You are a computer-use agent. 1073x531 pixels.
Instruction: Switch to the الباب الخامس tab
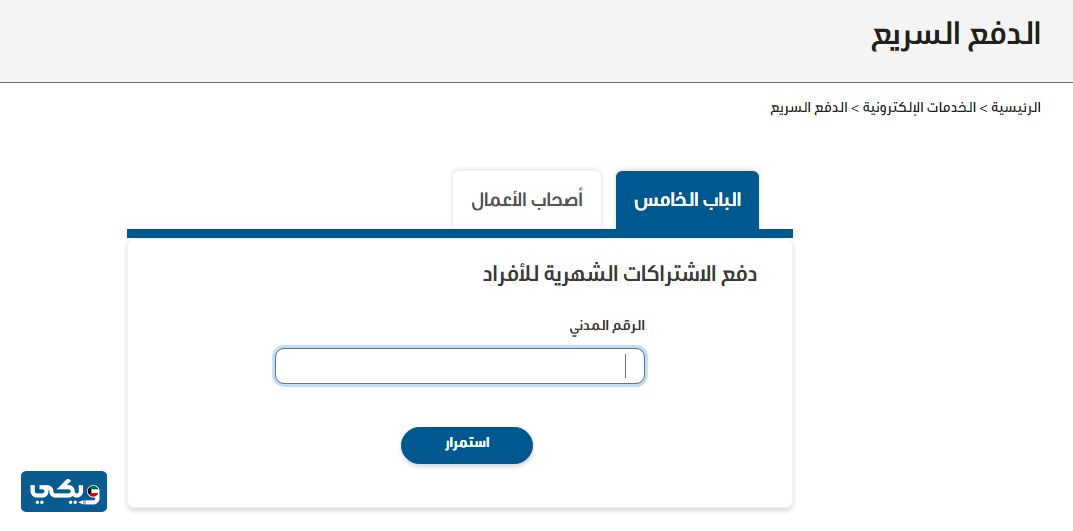(687, 200)
